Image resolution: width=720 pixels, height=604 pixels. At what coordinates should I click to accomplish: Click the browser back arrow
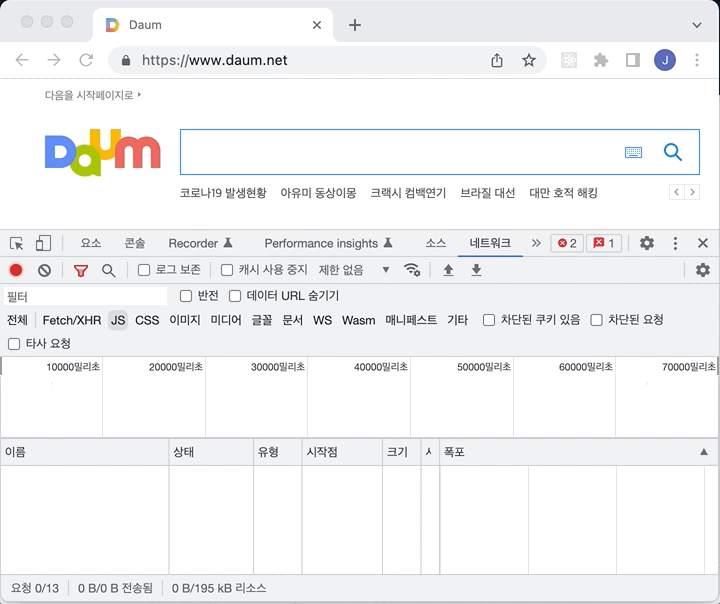pos(22,60)
